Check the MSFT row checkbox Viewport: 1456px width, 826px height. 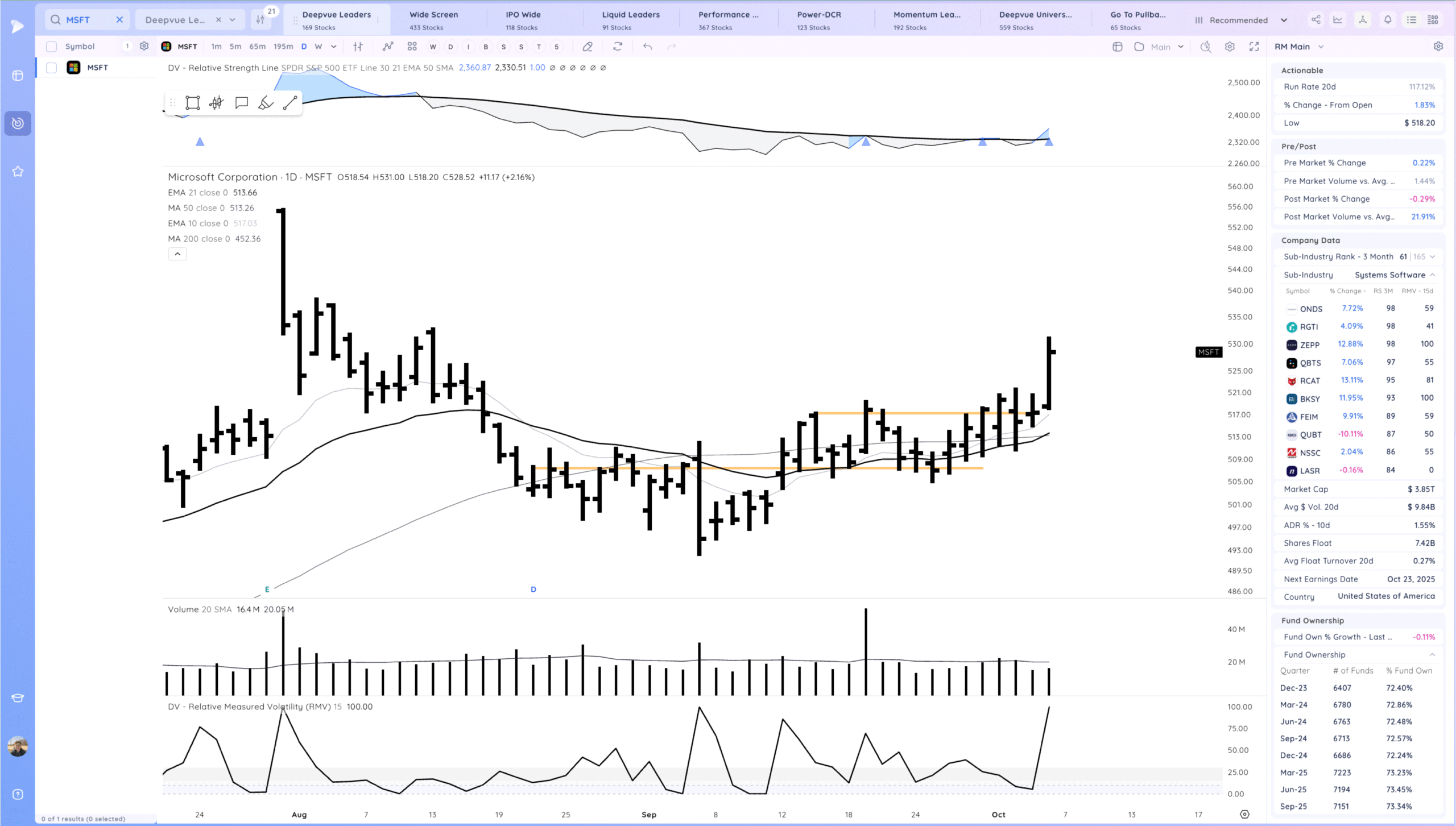tap(52, 68)
